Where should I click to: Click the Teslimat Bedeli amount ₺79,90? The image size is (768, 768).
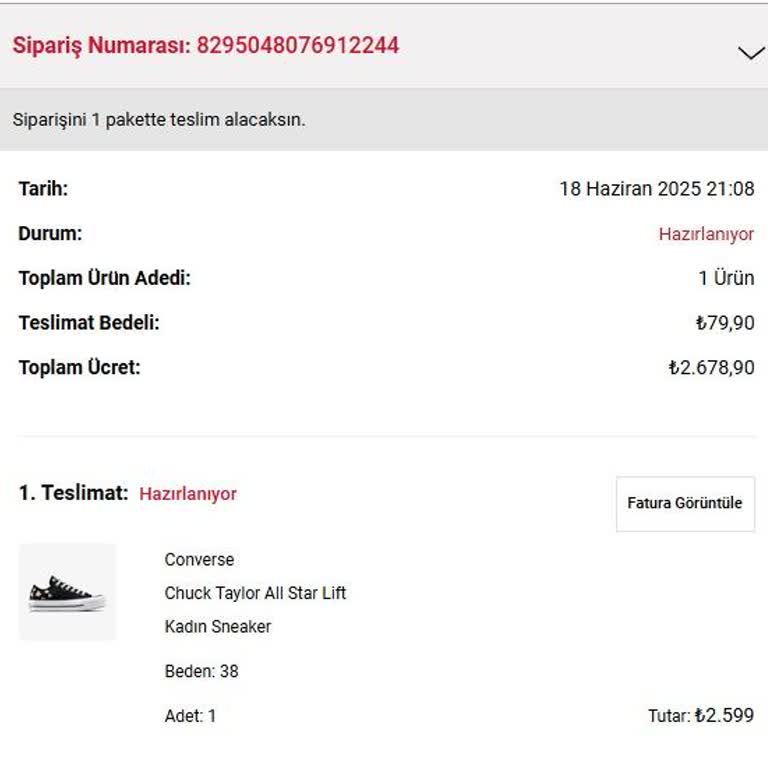click(724, 323)
